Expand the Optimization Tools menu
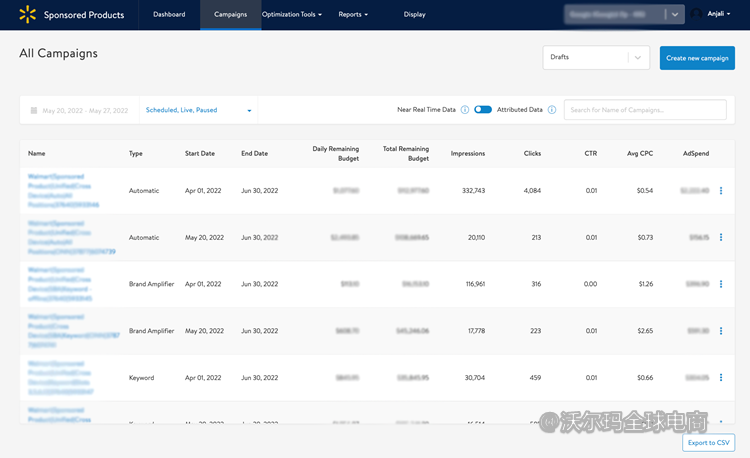The height and width of the screenshot is (458, 750). click(291, 15)
